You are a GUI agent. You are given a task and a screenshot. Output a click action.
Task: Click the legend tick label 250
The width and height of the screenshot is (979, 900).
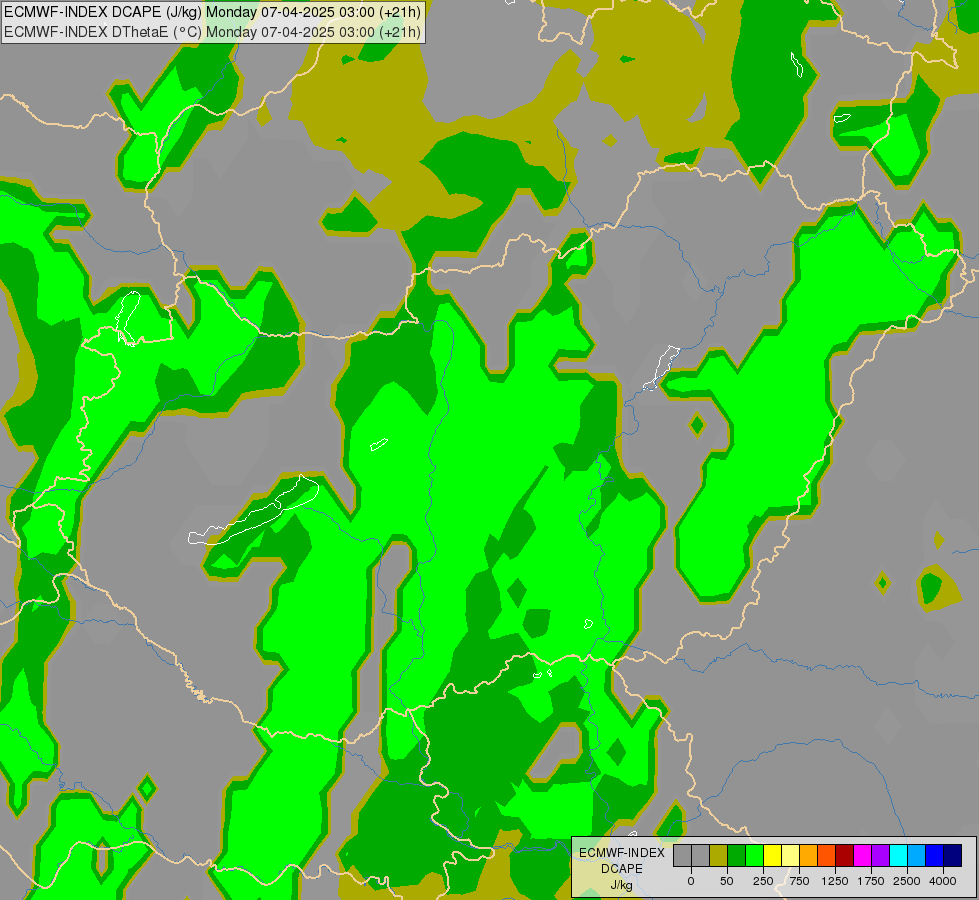(763, 881)
